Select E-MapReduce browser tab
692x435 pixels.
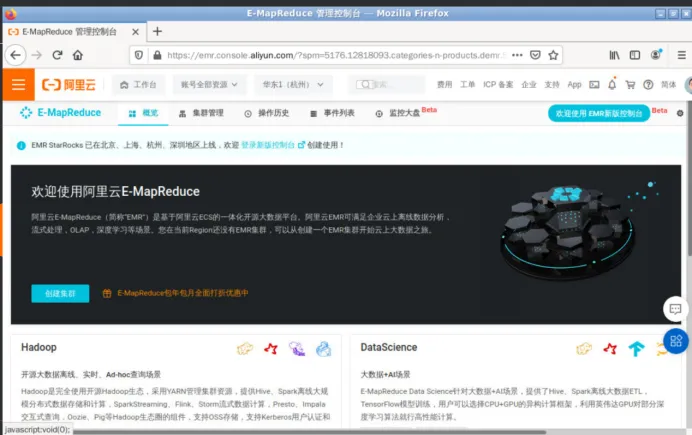tap(75, 32)
